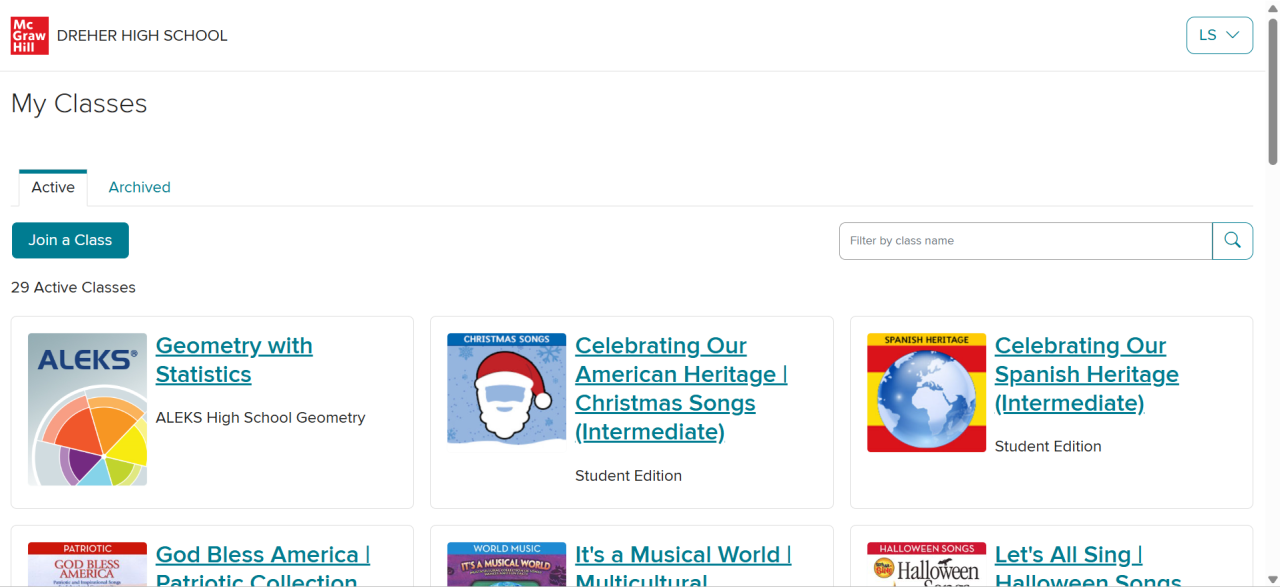Click the Join a Class button

(70, 240)
